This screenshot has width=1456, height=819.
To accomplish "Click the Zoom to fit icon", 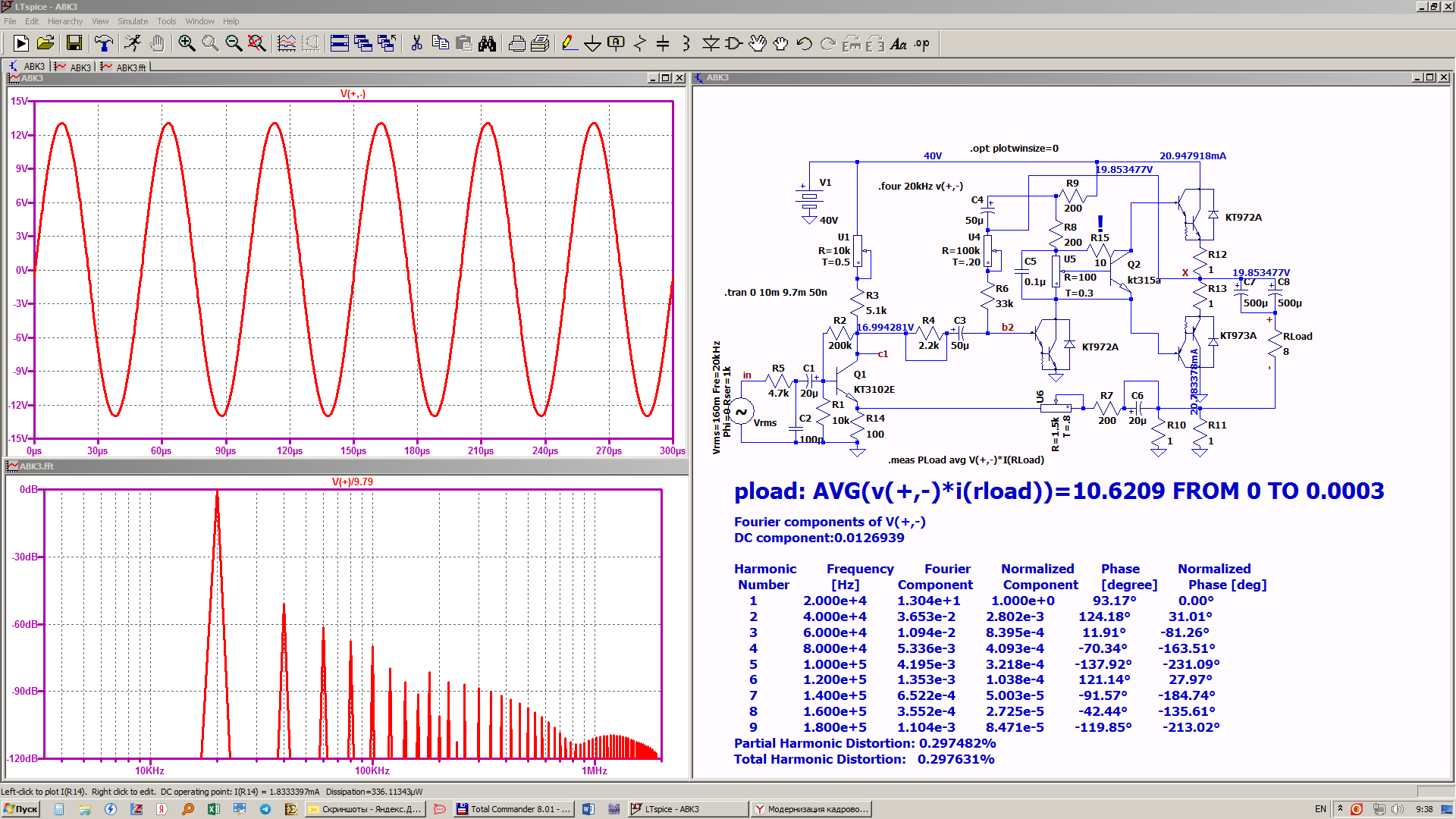I will 257,43.
